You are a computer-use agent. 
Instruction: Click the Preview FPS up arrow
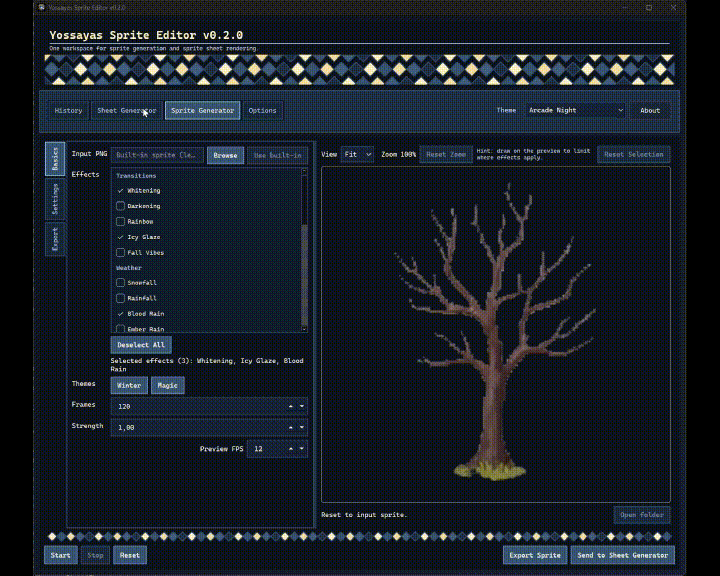[x=291, y=450]
